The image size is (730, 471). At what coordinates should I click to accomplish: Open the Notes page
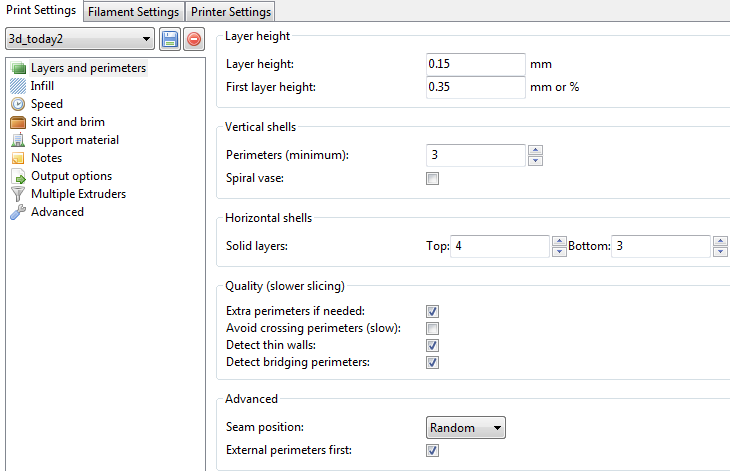tap(46, 158)
